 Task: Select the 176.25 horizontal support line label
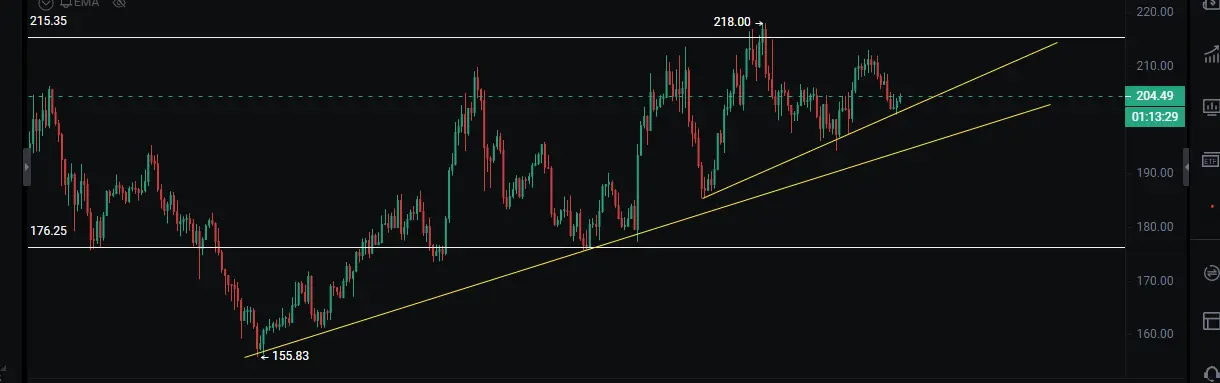(x=48, y=230)
